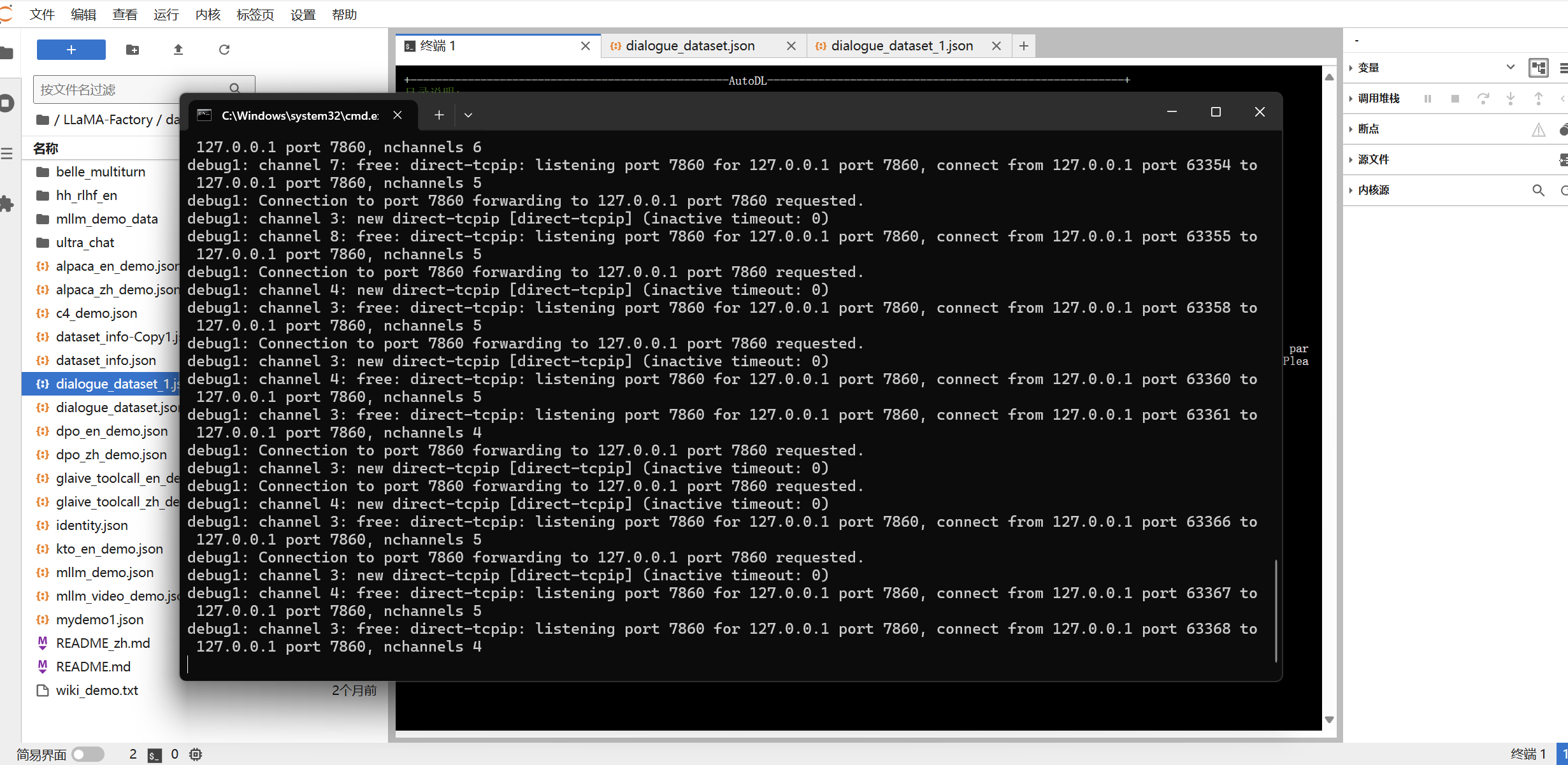The width and height of the screenshot is (1568, 765).
Task: Close the dialogue_dataset_1.json tab
Action: pos(996,46)
